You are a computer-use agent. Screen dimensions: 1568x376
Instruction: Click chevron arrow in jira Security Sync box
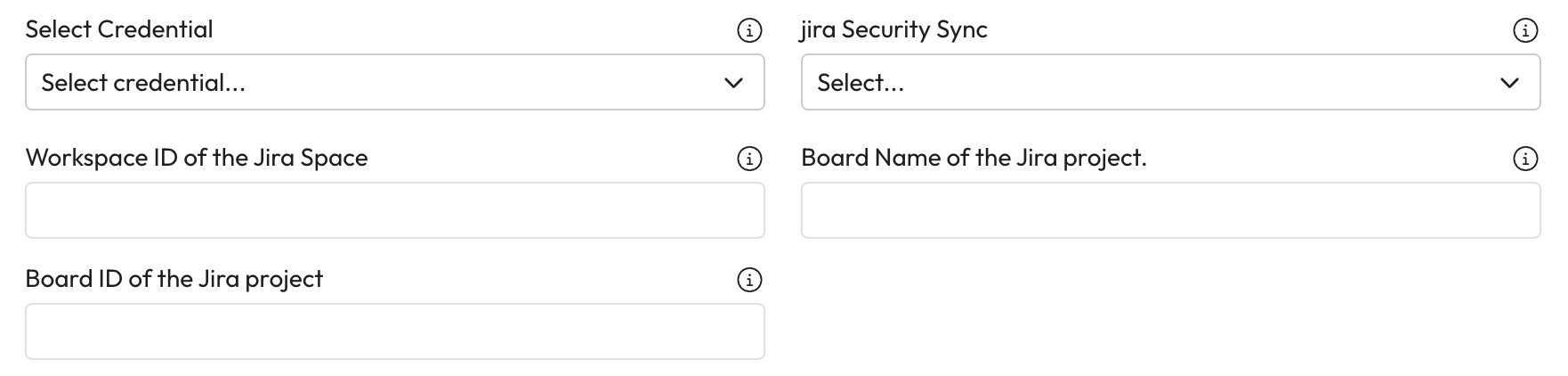coord(1509,83)
